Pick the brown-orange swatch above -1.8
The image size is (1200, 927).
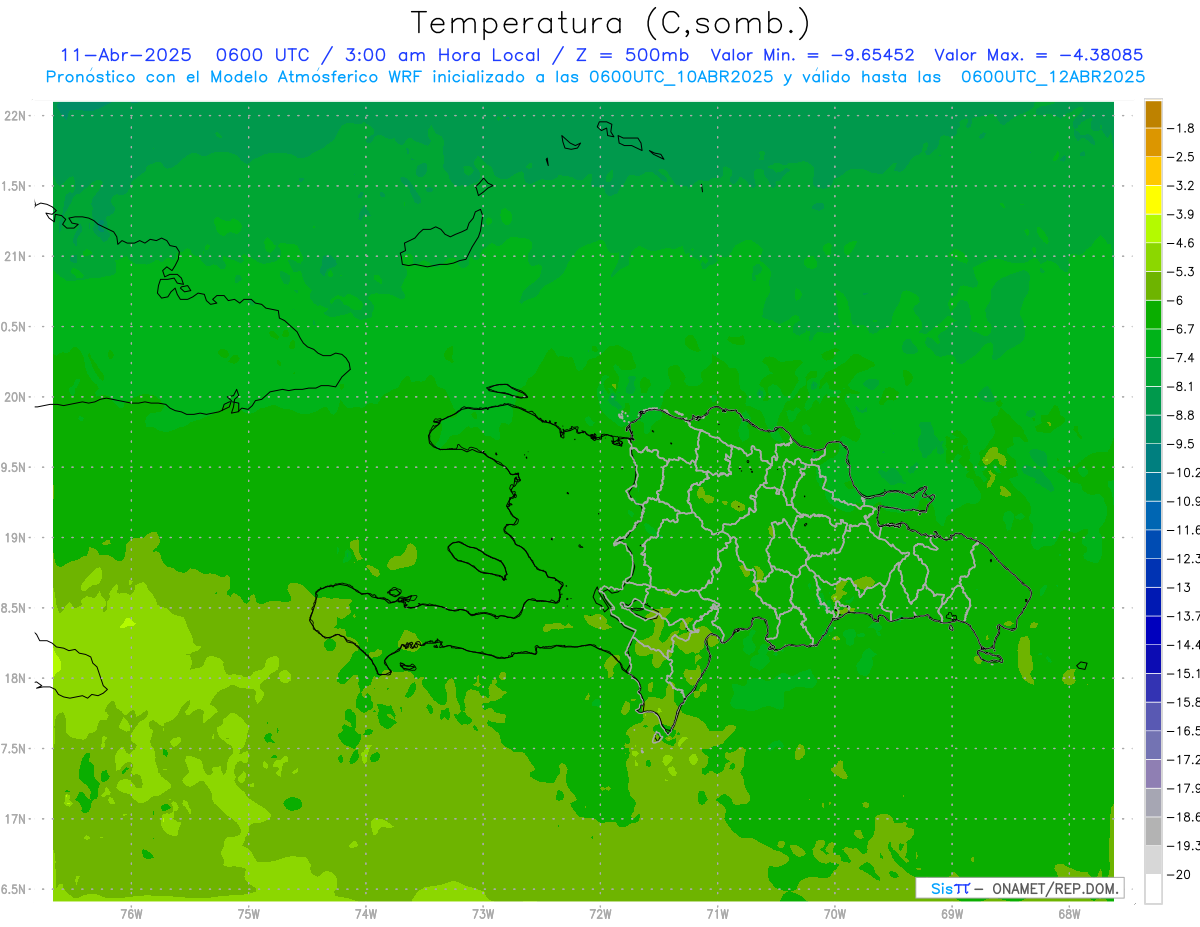[1153, 114]
